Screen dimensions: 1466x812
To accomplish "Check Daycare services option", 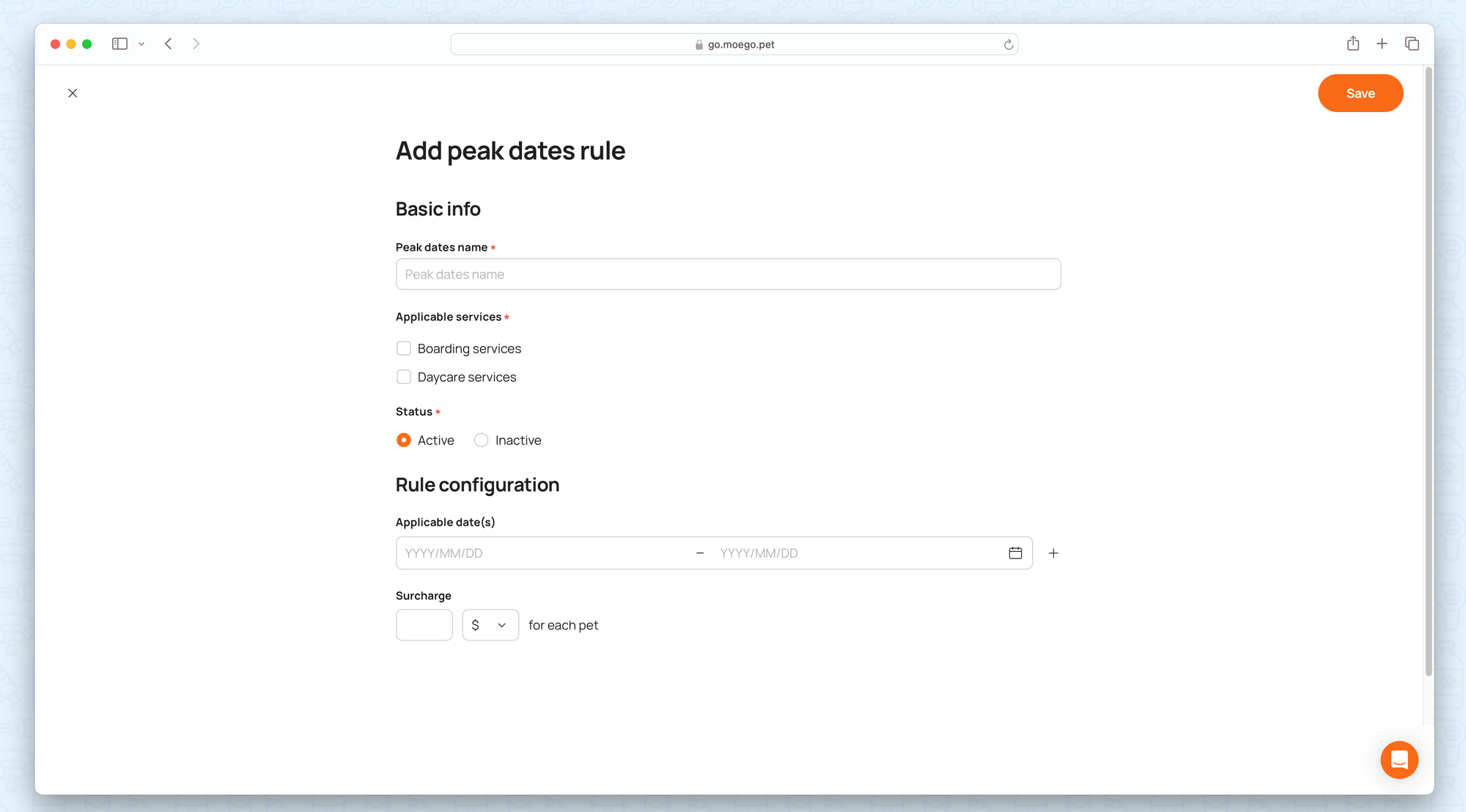I will (404, 377).
